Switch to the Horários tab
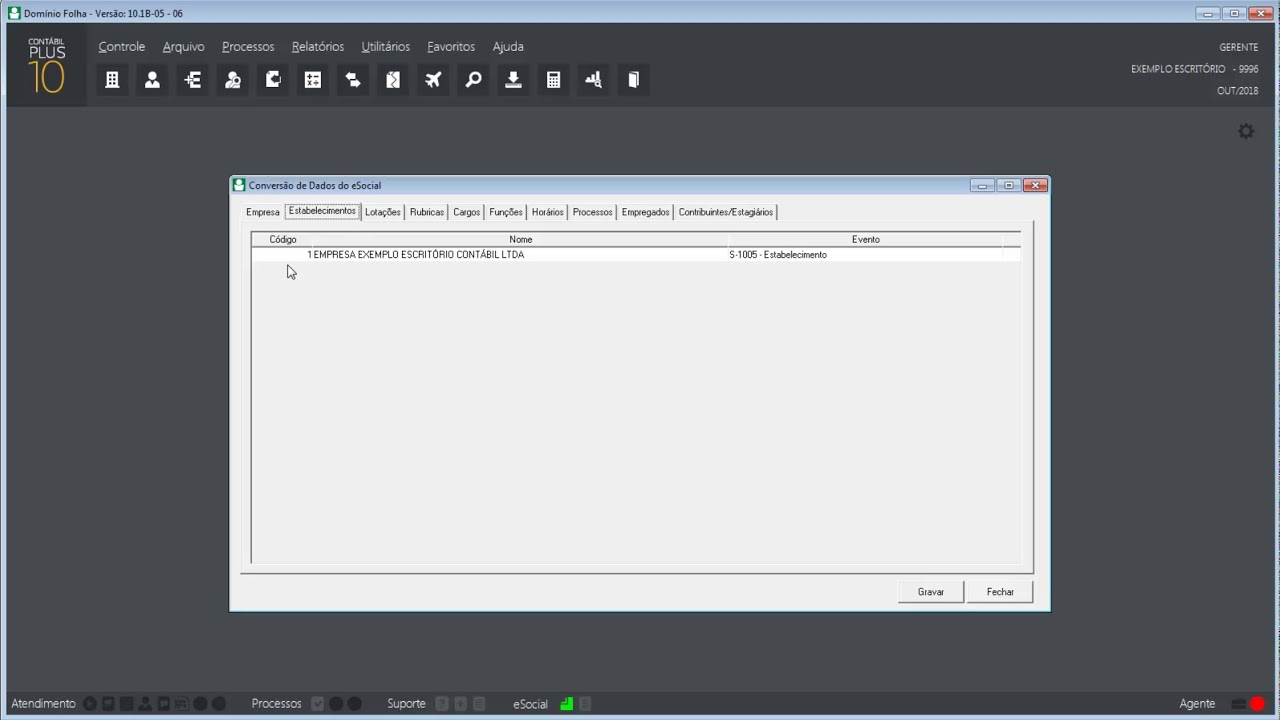This screenshot has width=1280, height=720. pyautogui.click(x=548, y=212)
